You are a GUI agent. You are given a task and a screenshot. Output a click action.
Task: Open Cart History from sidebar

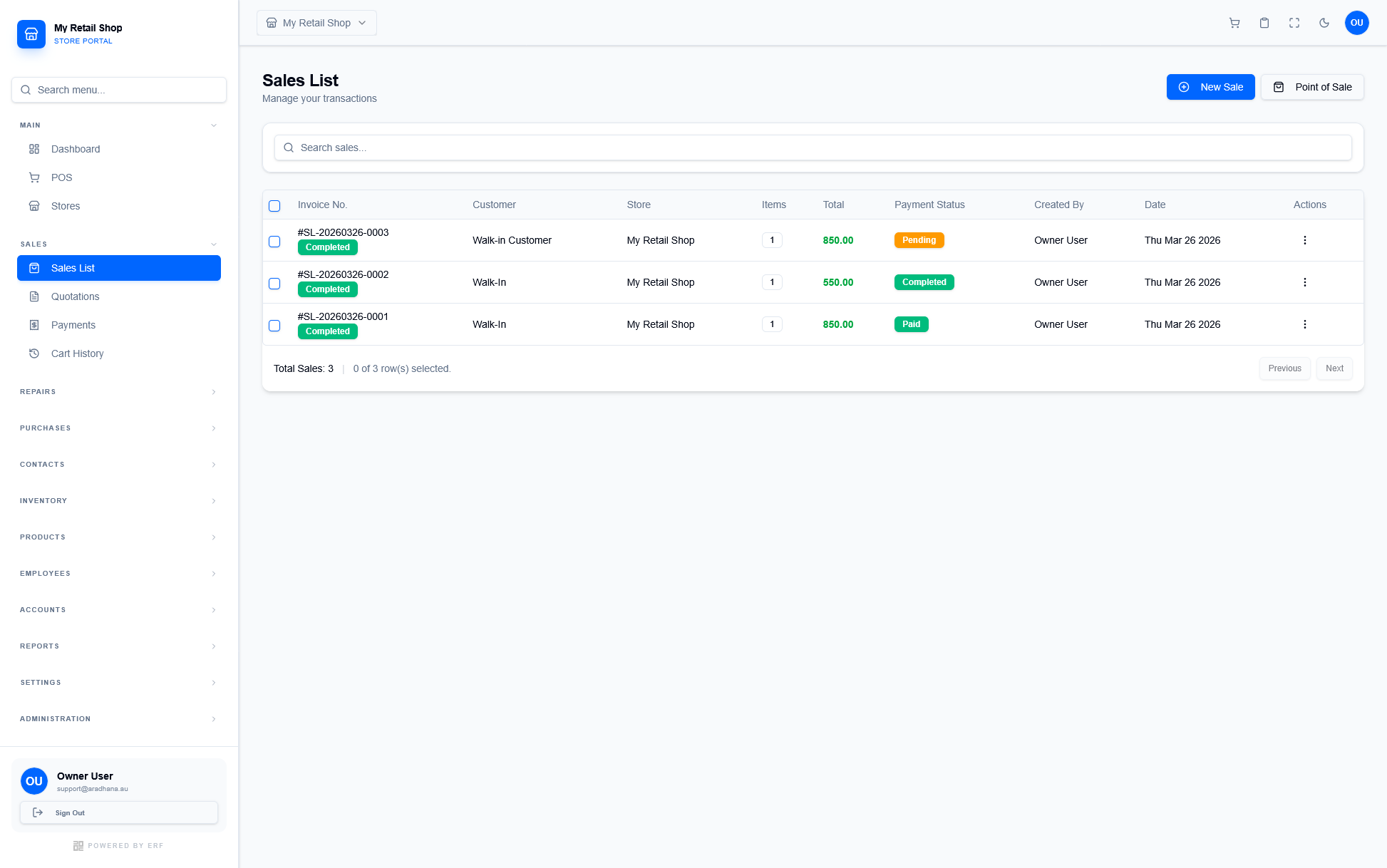tap(119, 353)
